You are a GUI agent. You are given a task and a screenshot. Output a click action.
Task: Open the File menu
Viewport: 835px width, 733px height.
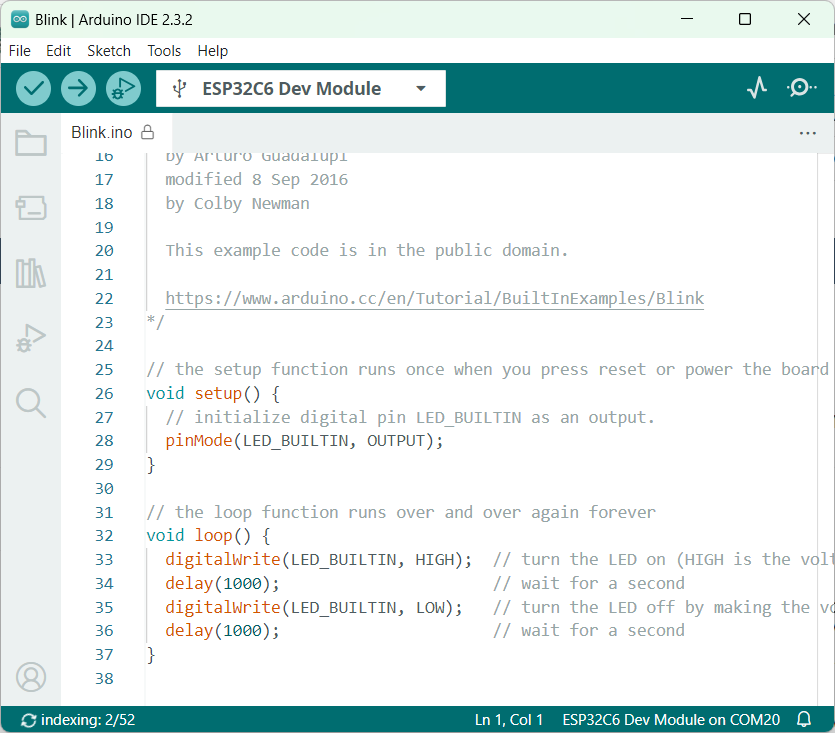click(20, 51)
